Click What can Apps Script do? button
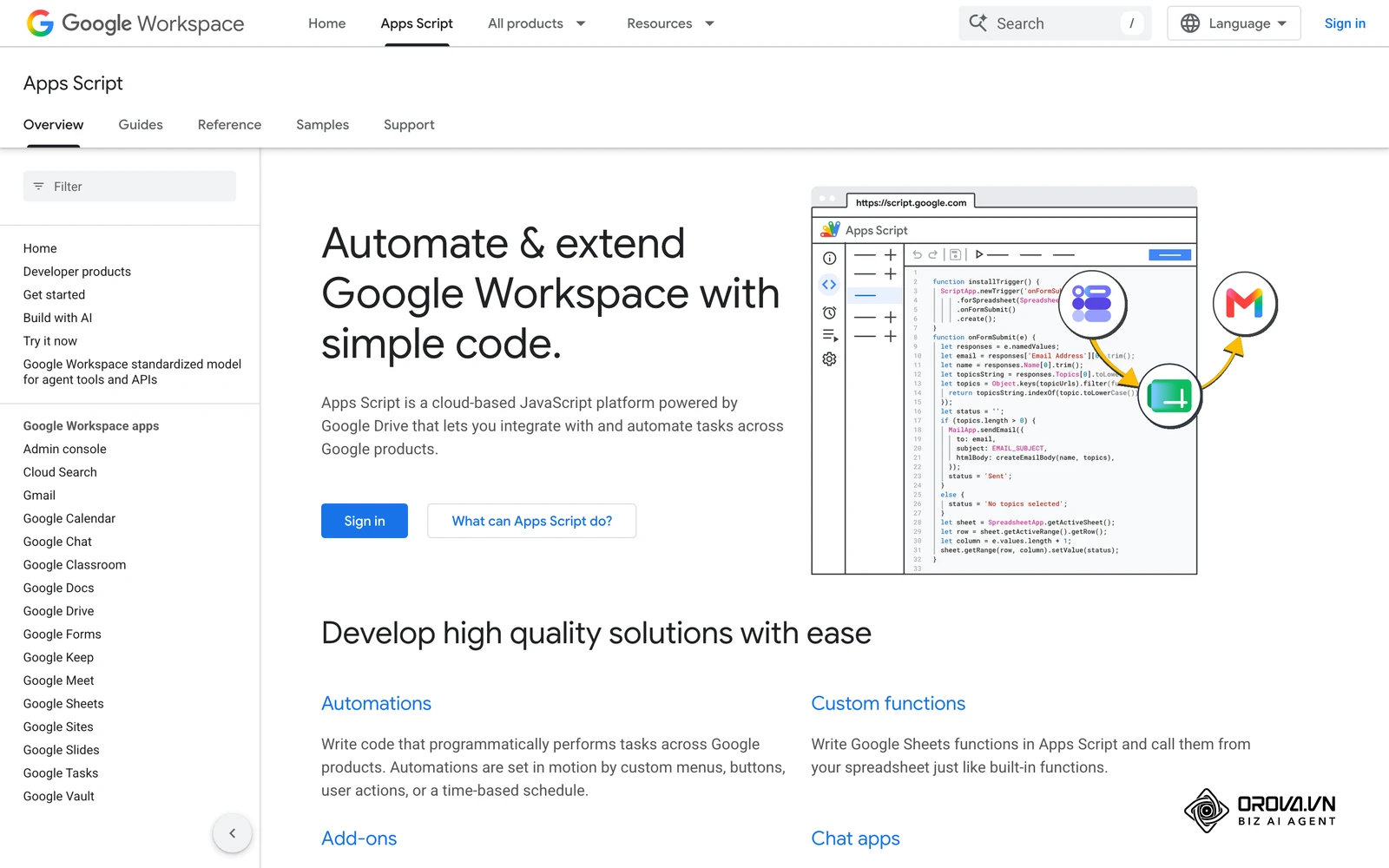1389x868 pixels. (x=532, y=521)
